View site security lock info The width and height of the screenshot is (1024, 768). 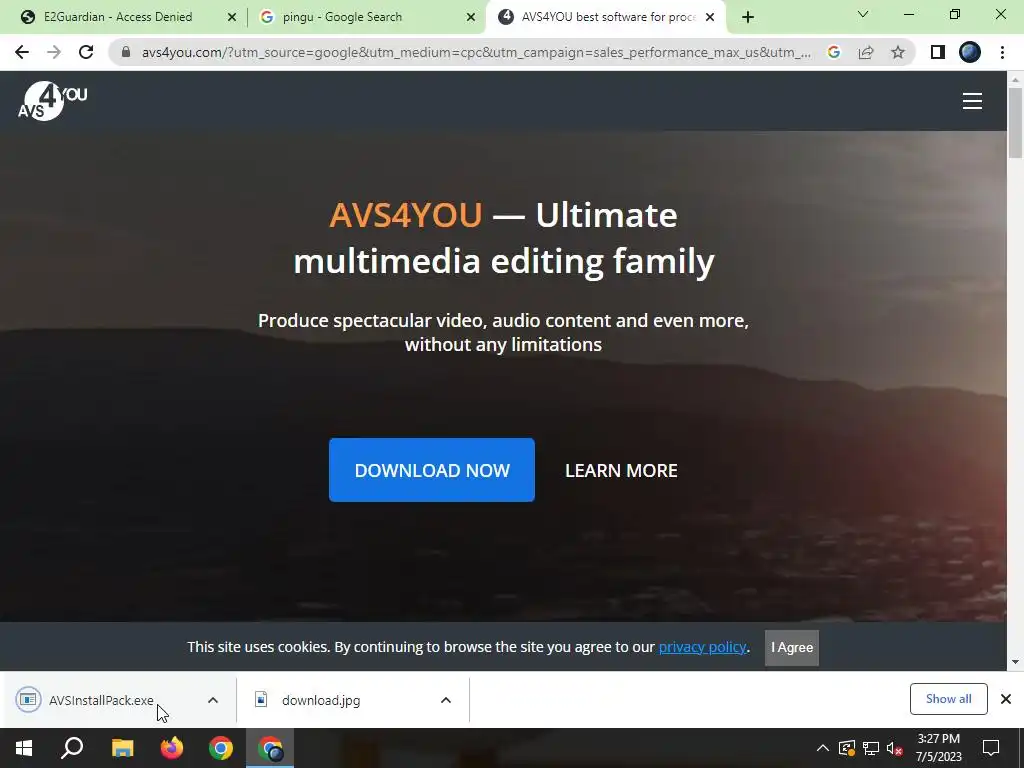(126, 52)
